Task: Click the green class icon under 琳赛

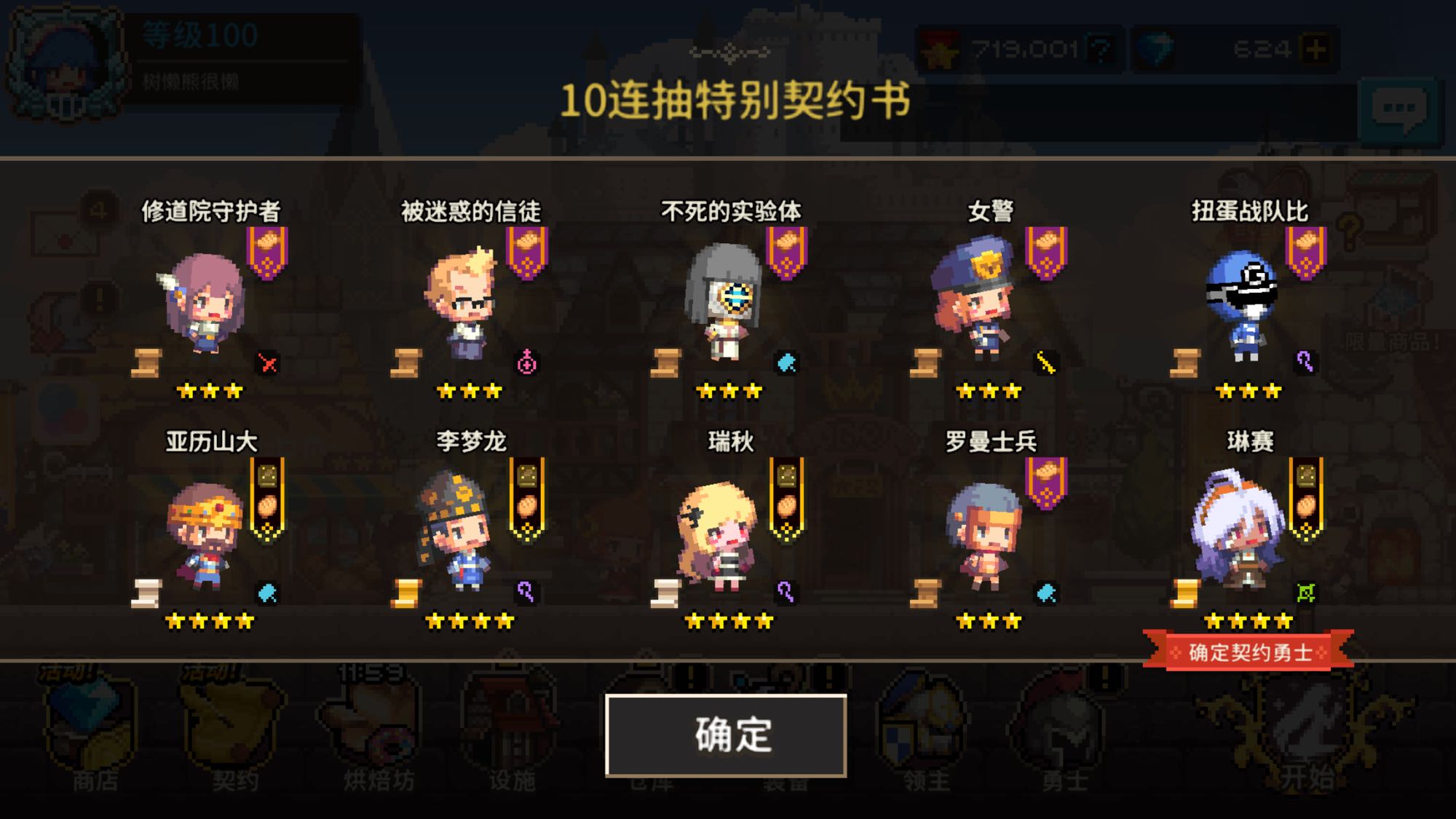Action: (x=1306, y=593)
